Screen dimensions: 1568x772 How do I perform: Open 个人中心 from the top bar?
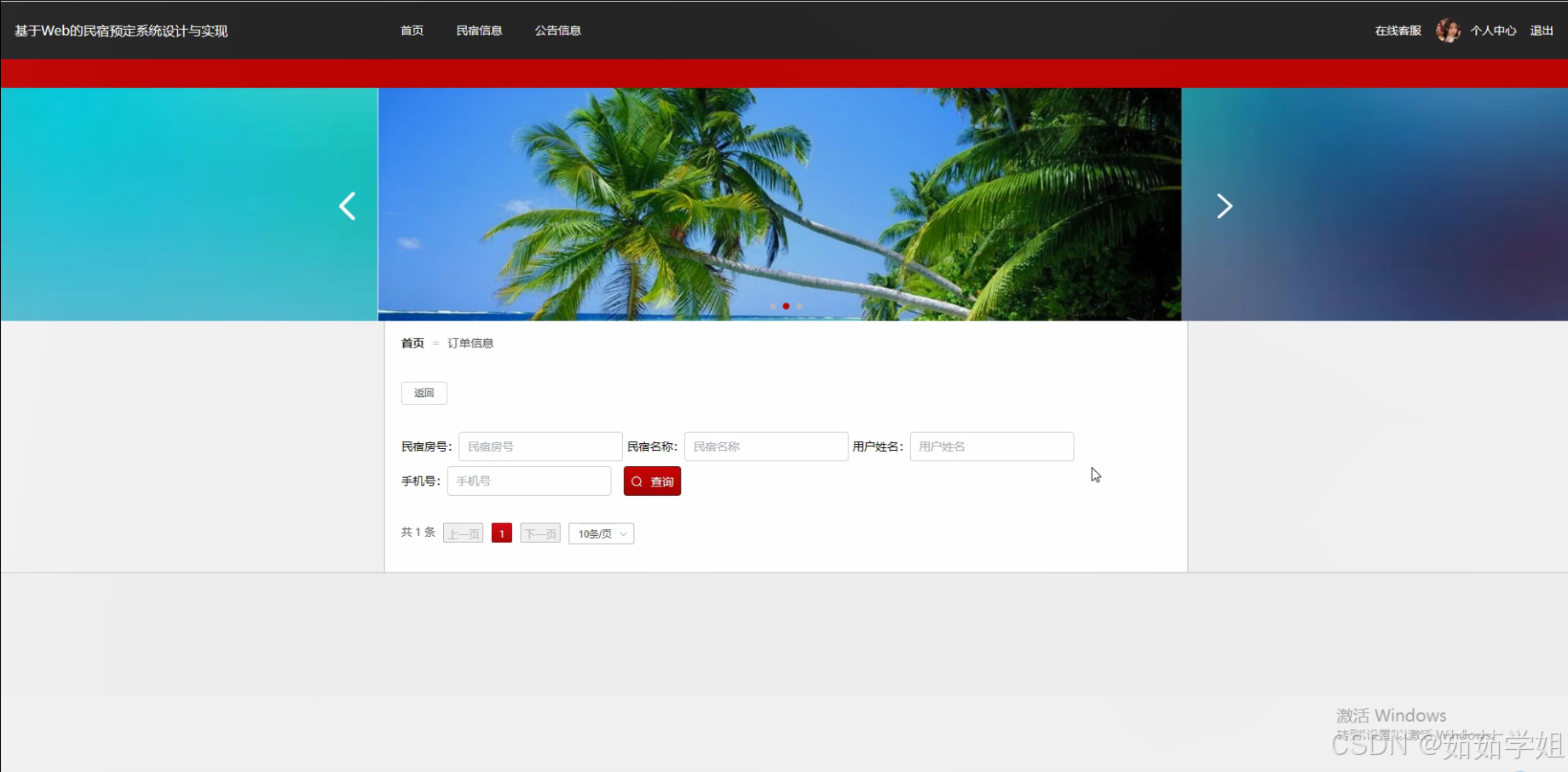[x=1493, y=30]
